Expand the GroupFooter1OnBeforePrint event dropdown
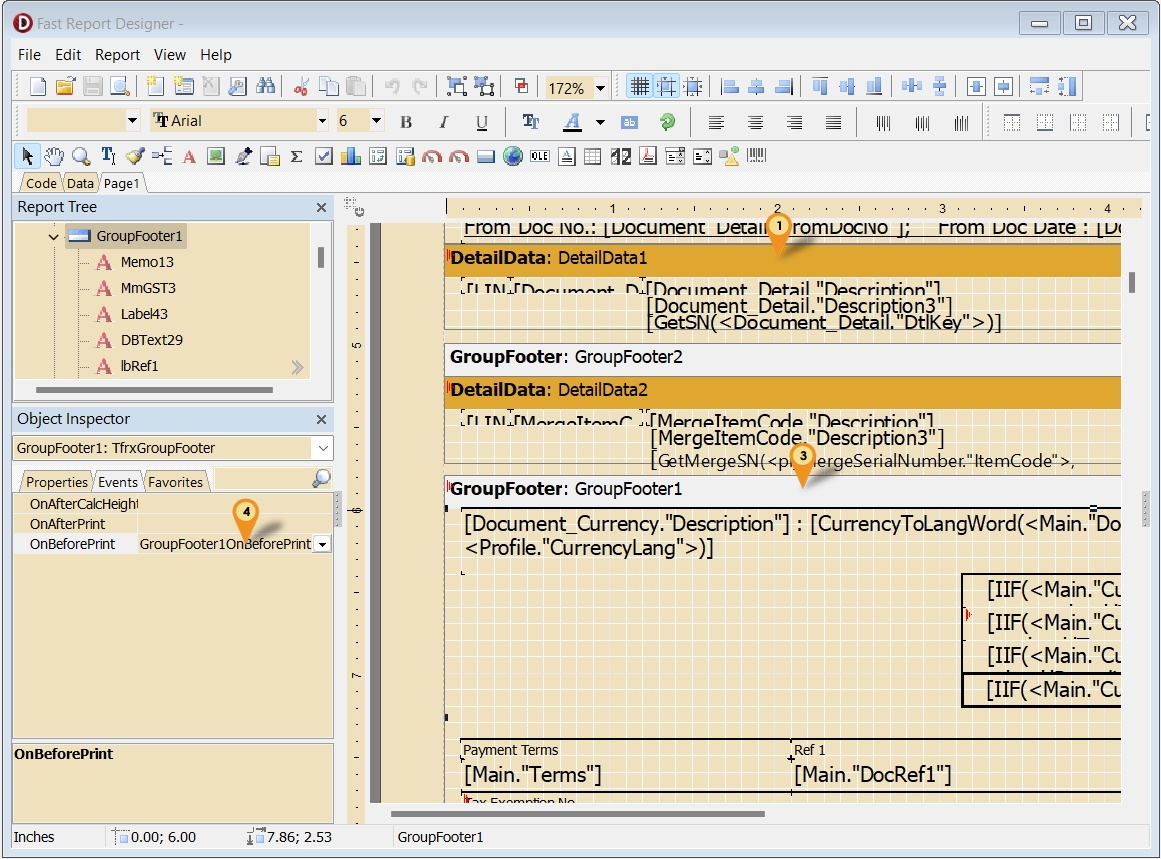Image resolution: width=1161 pixels, height=859 pixels. [x=322, y=543]
